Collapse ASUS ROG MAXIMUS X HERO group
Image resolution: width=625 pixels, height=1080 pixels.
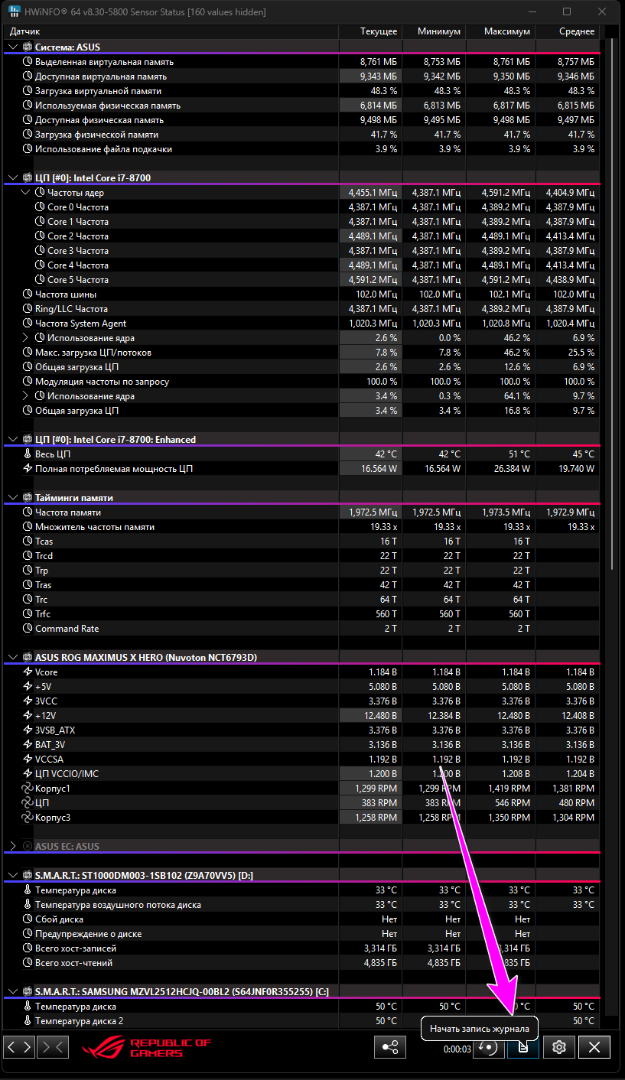click(x=12, y=657)
